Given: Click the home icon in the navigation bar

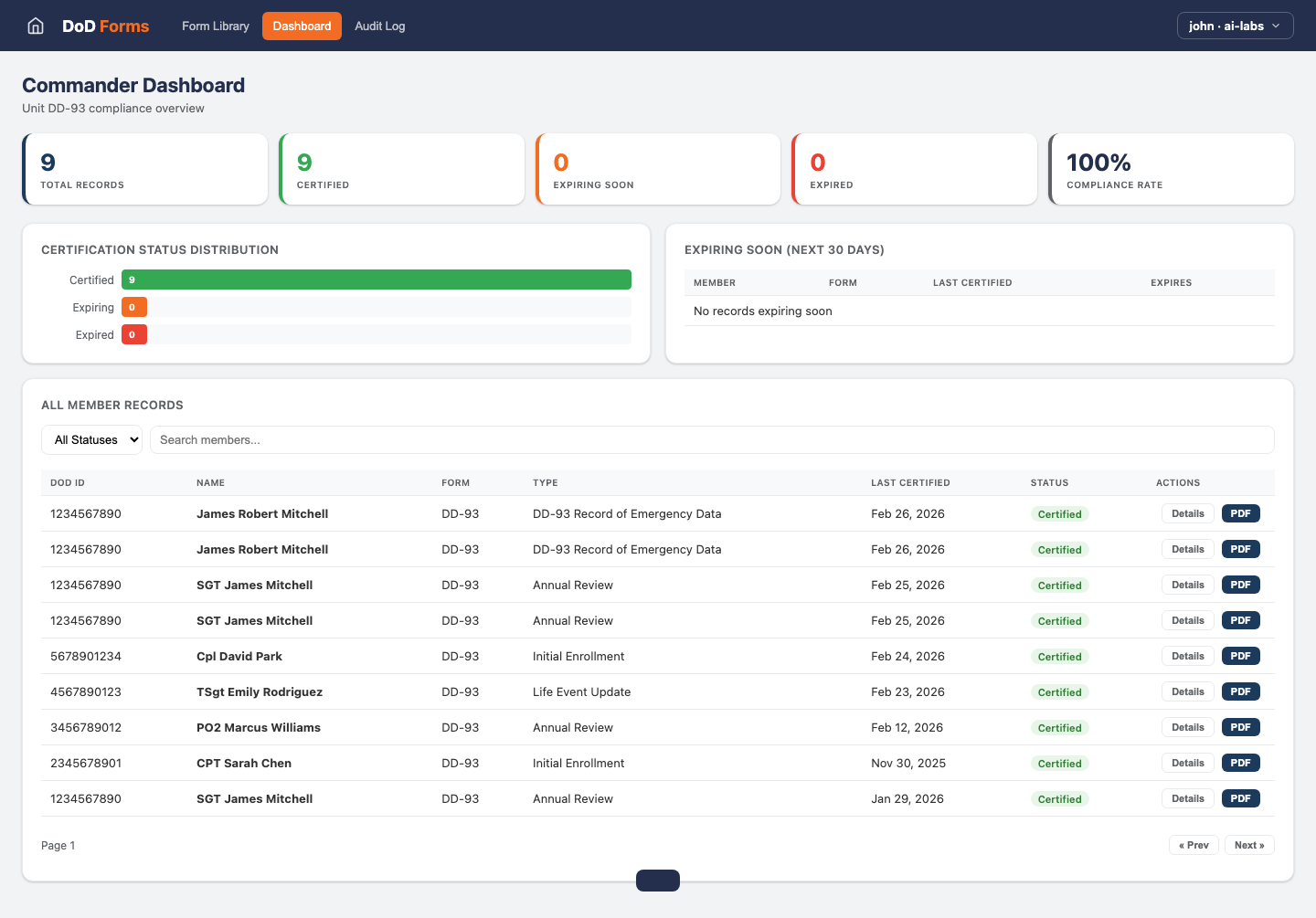Looking at the screenshot, I should pyautogui.click(x=35, y=26).
